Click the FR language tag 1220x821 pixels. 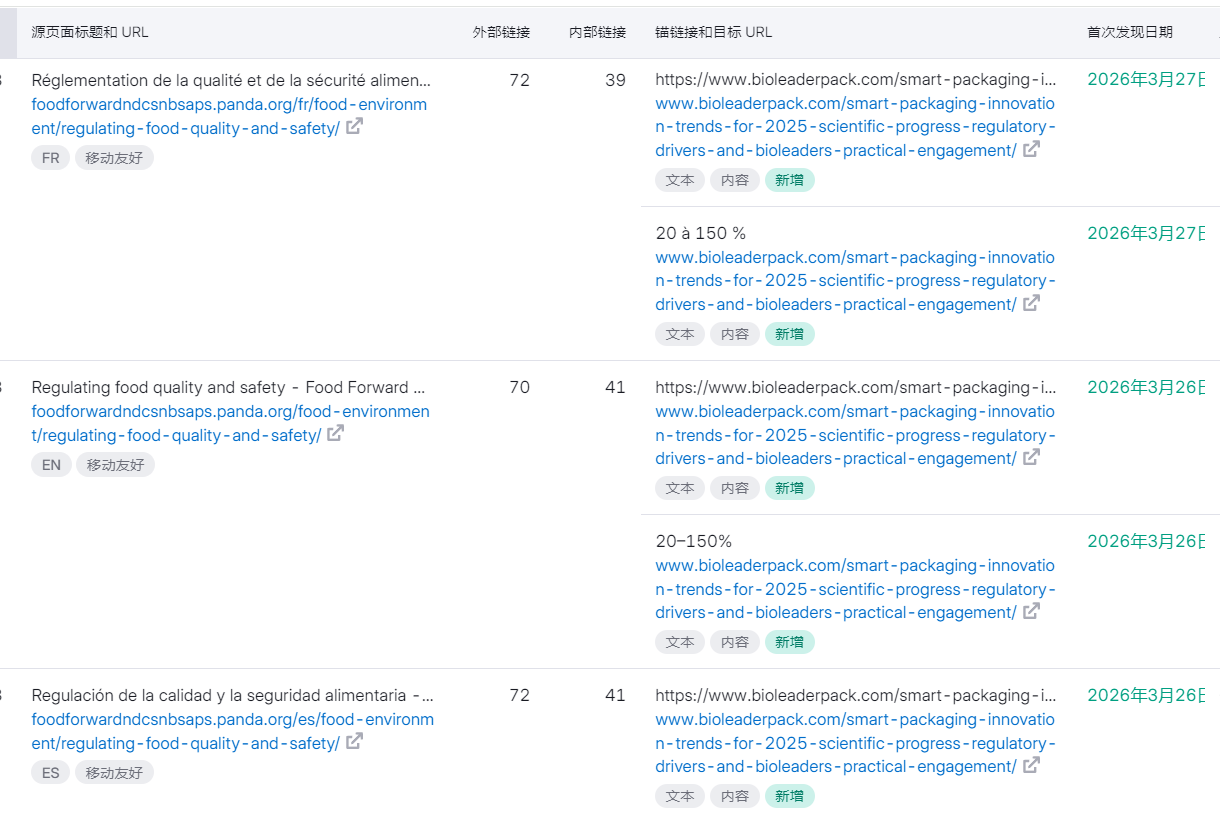(x=51, y=158)
